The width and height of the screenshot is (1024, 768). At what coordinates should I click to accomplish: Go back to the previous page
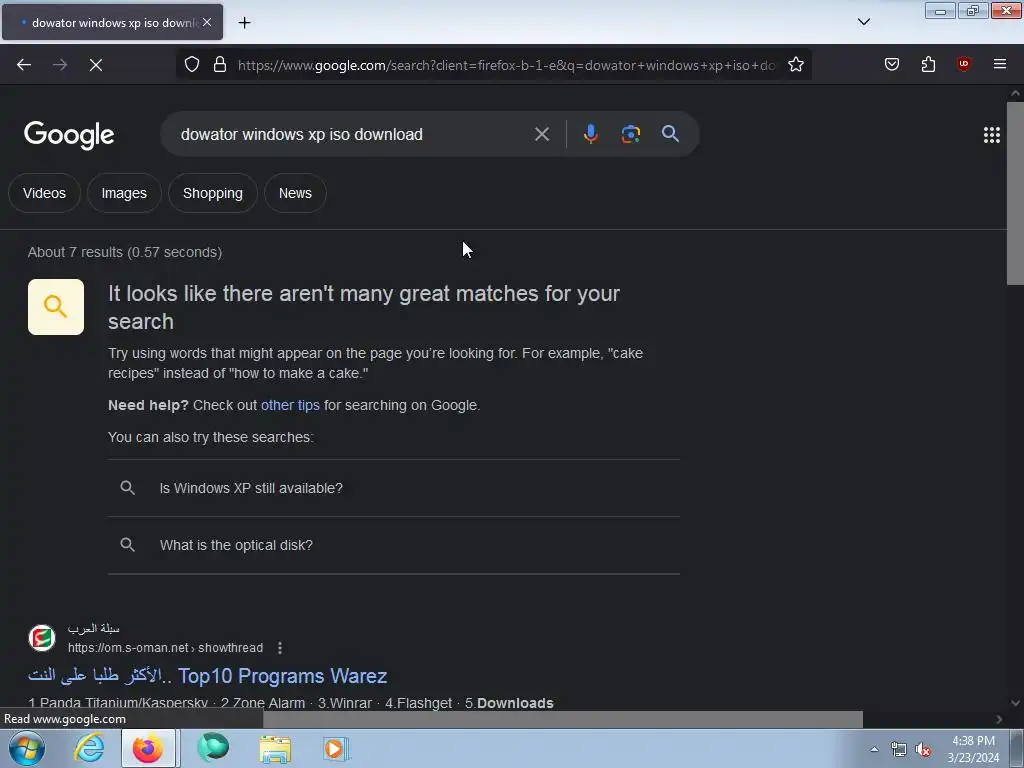click(x=24, y=65)
